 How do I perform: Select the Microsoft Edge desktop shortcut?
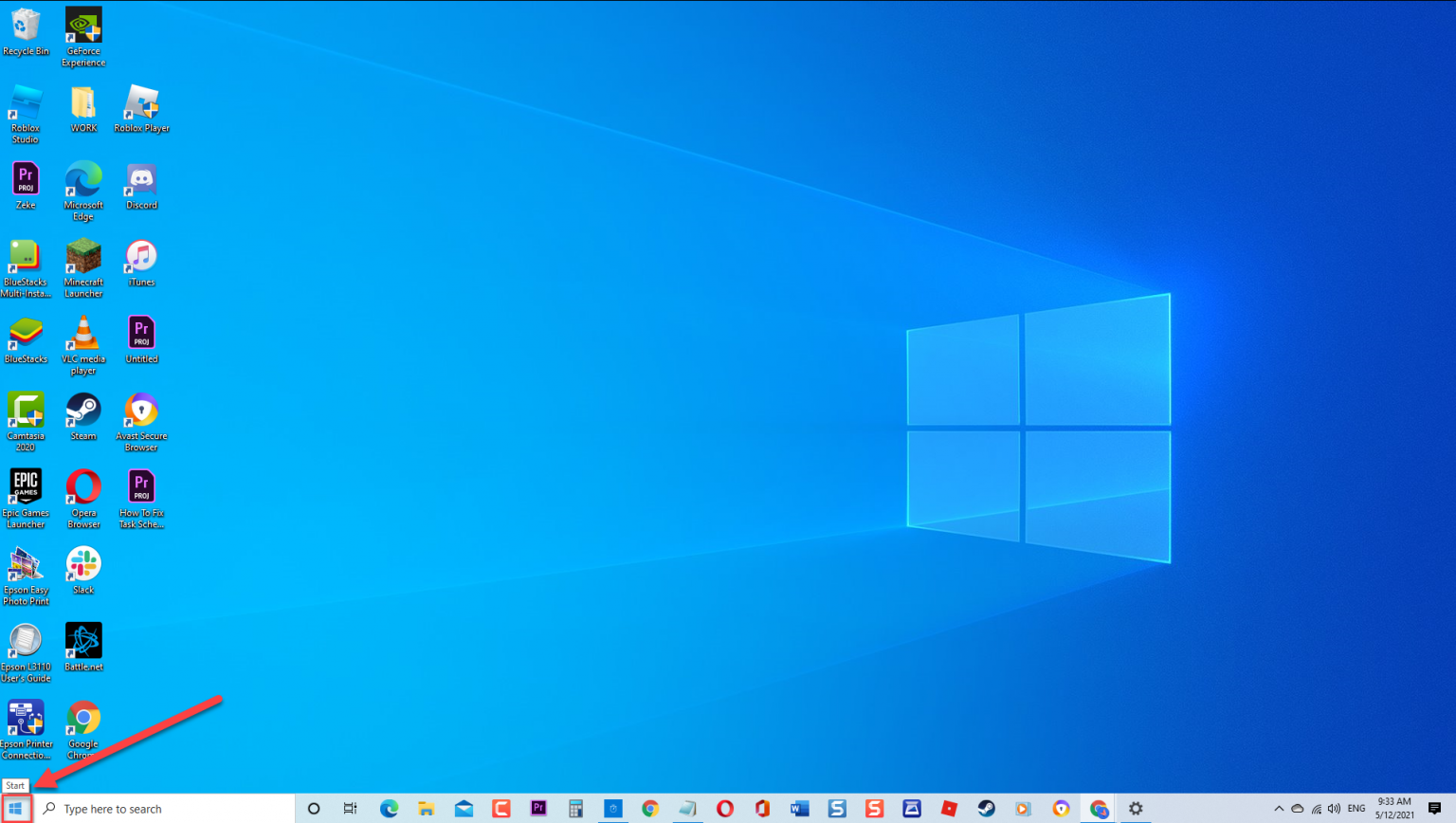click(x=83, y=192)
